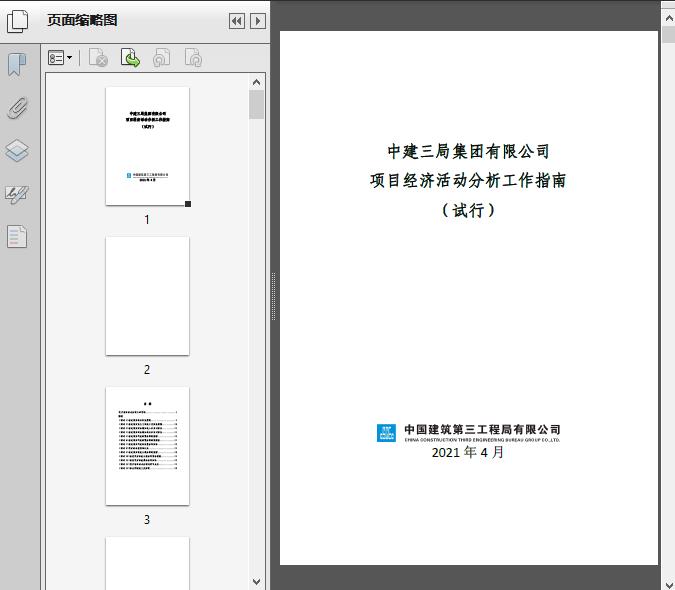Click the '项目经济活动分析工作指南' heading
675x590 pixels.
pyautogui.click(x=468, y=181)
